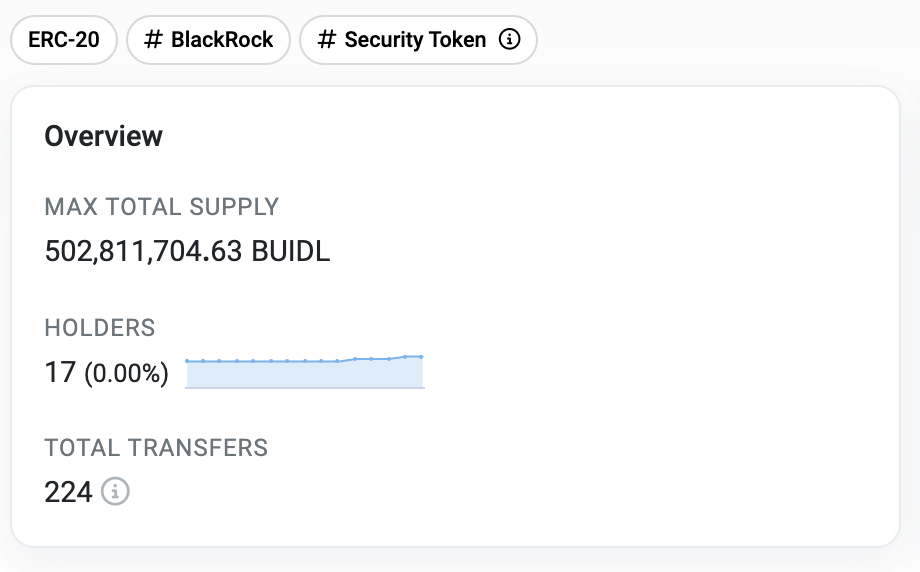Click the info icon in Security Token tag

[x=510, y=40]
